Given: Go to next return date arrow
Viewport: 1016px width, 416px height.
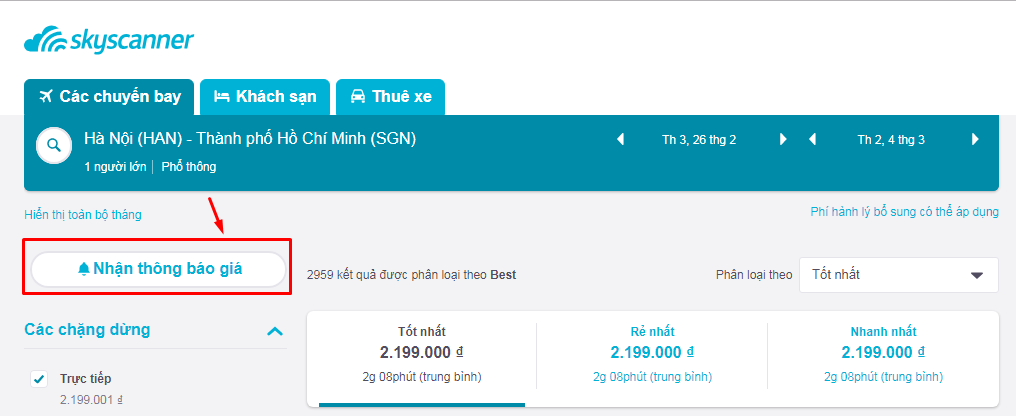Looking at the screenshot, I should tap(975, 139).
